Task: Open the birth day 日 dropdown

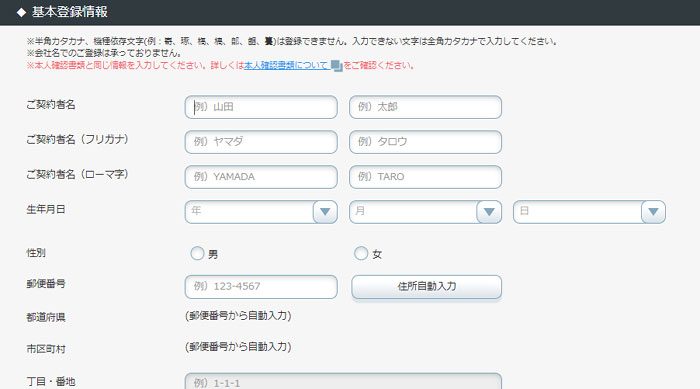Action: point(589,212)
